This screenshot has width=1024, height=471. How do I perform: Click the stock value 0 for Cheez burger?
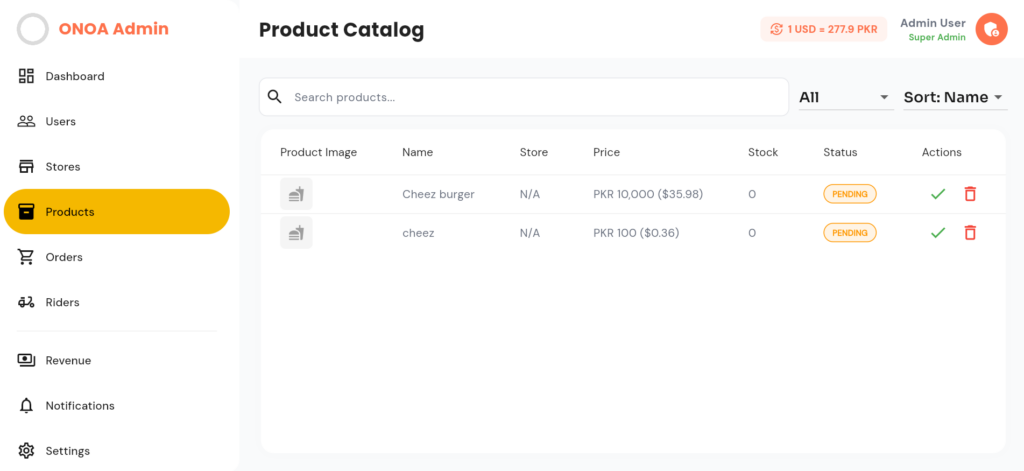click(x=752, y=194)
